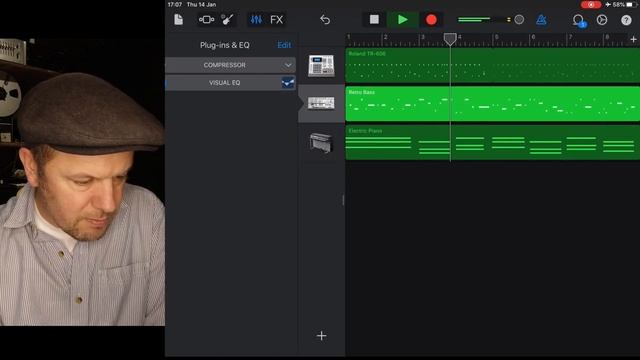The image size is (640, 360).
Task: Switch to Tracks view button
Action: point(206,20)
